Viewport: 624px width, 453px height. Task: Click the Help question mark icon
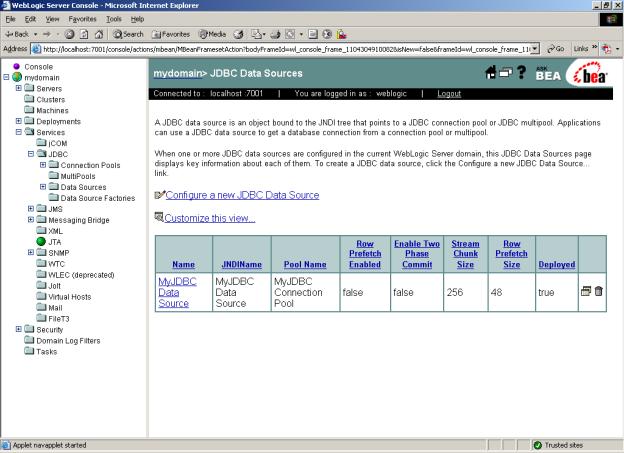pyautogui.click(x=521, y=72)
